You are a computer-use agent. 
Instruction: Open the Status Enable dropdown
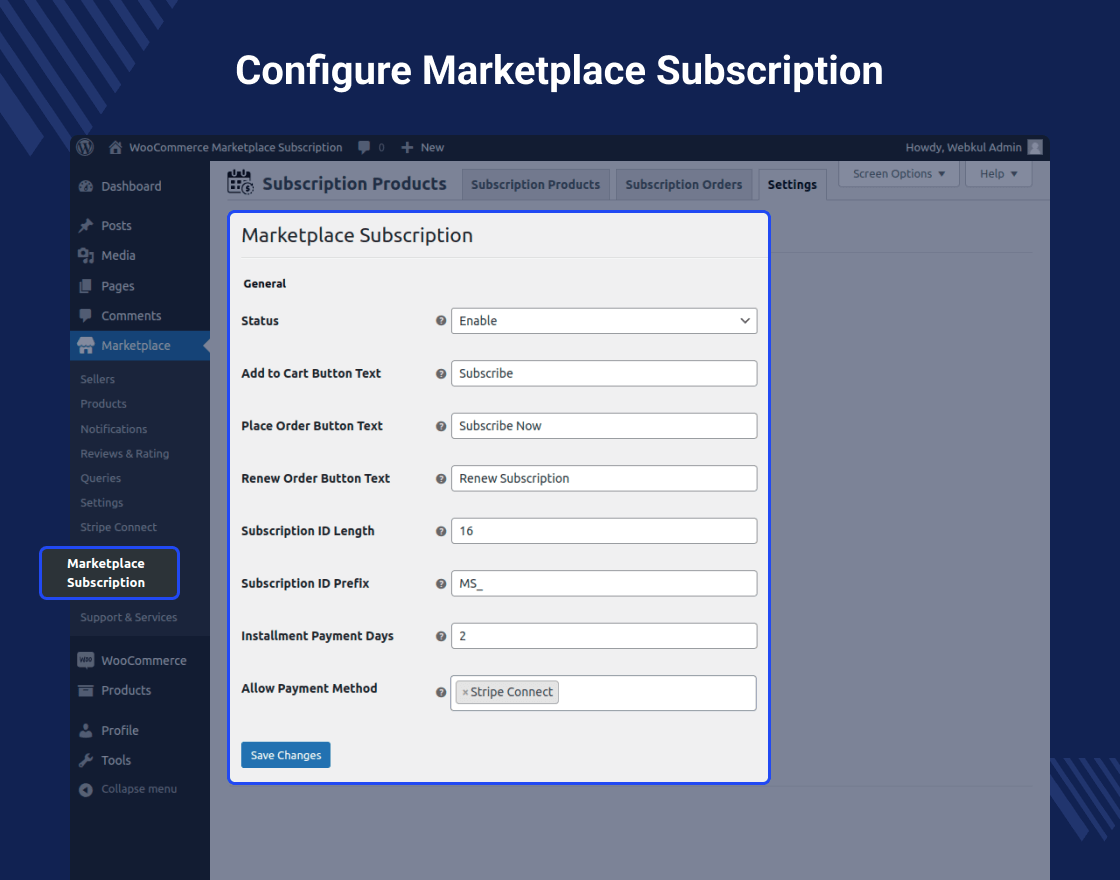click(604, 321)
